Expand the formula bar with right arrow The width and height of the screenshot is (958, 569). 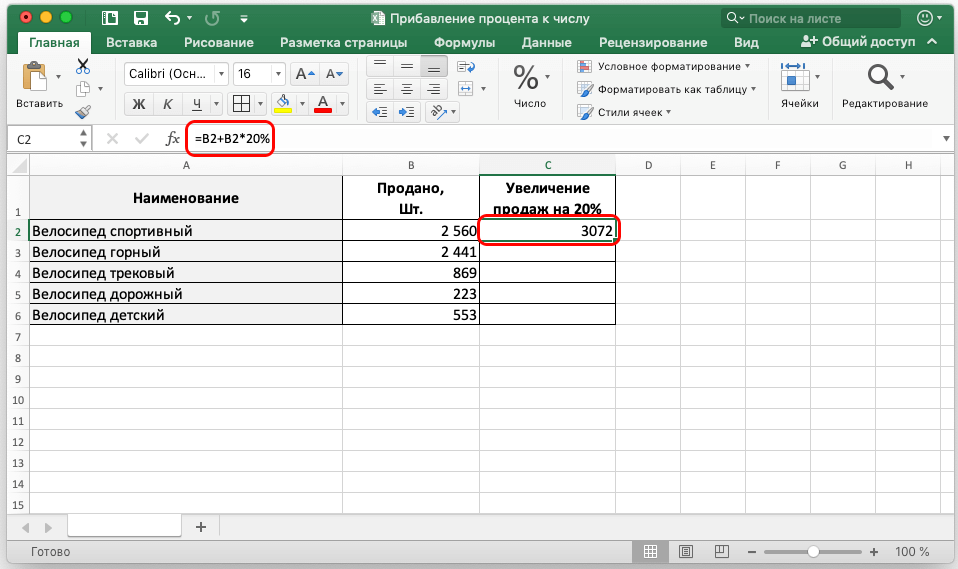pyautogui.click(x=946, y=139)
